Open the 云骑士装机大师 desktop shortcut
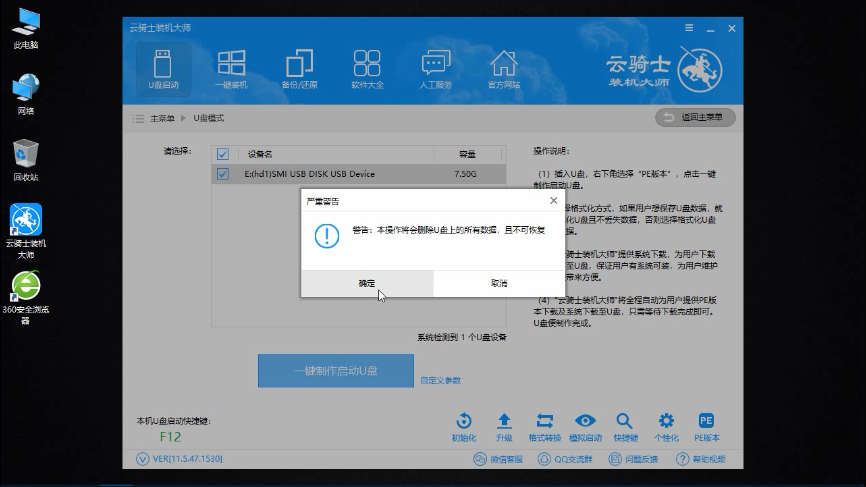The width and height of the screenshot is (866, 487). pyautogui.click(x=26, y=231)
